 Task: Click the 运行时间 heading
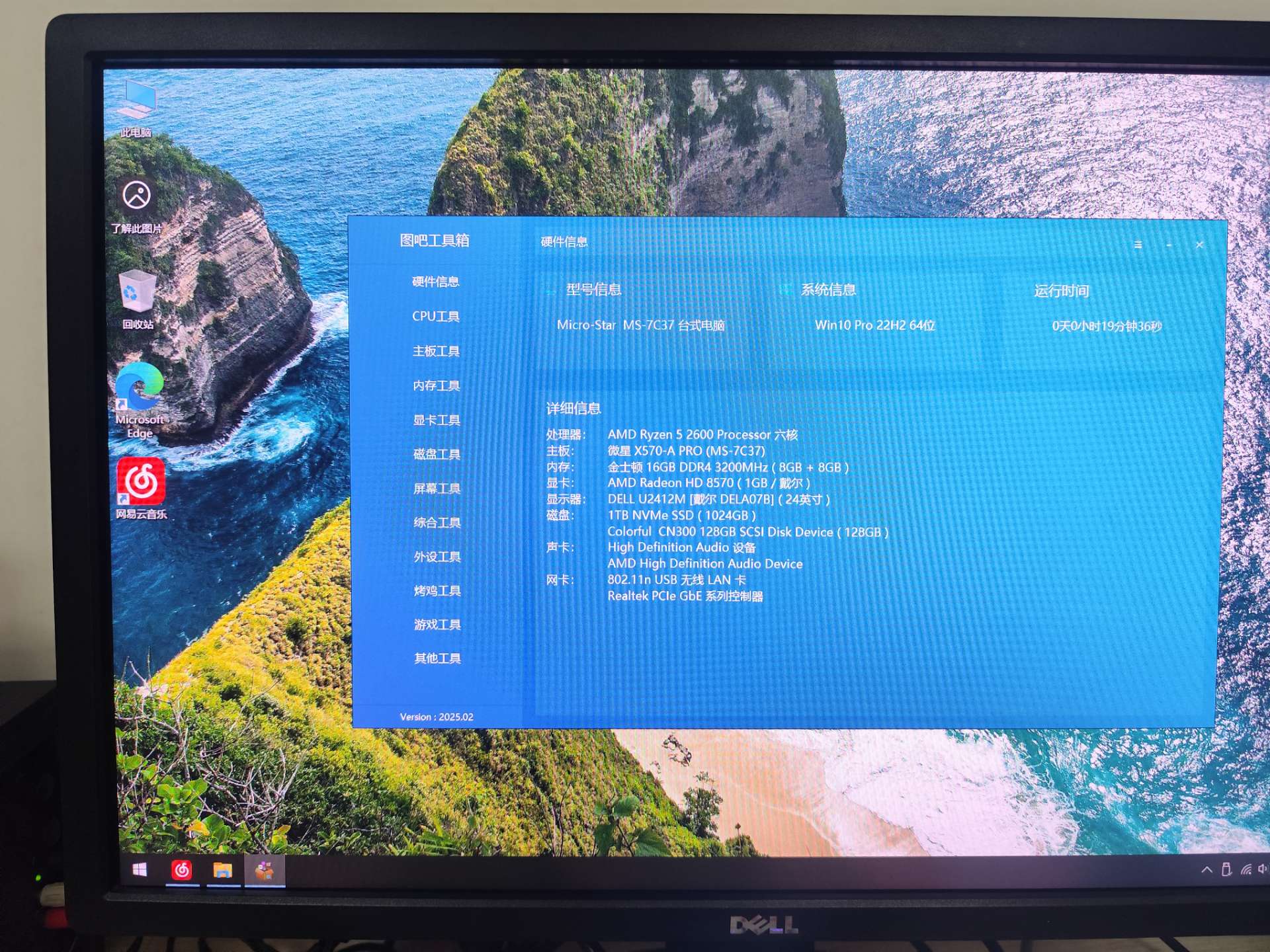tap(1062, 291)
